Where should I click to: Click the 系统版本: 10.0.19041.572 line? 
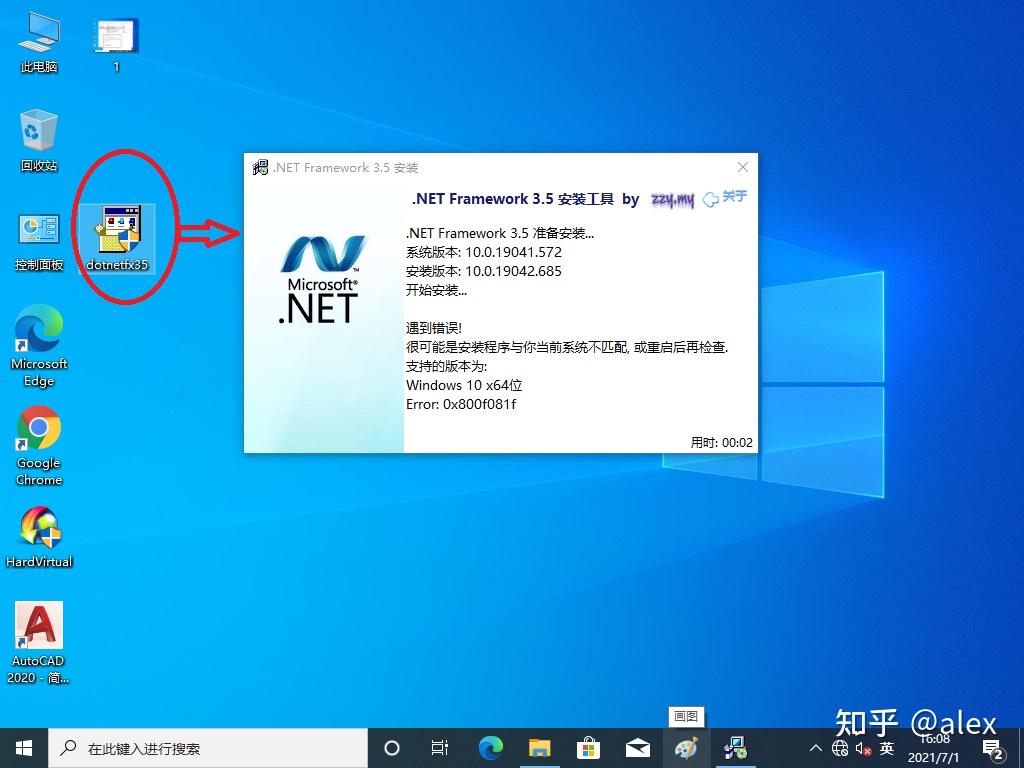coord(484,252)
